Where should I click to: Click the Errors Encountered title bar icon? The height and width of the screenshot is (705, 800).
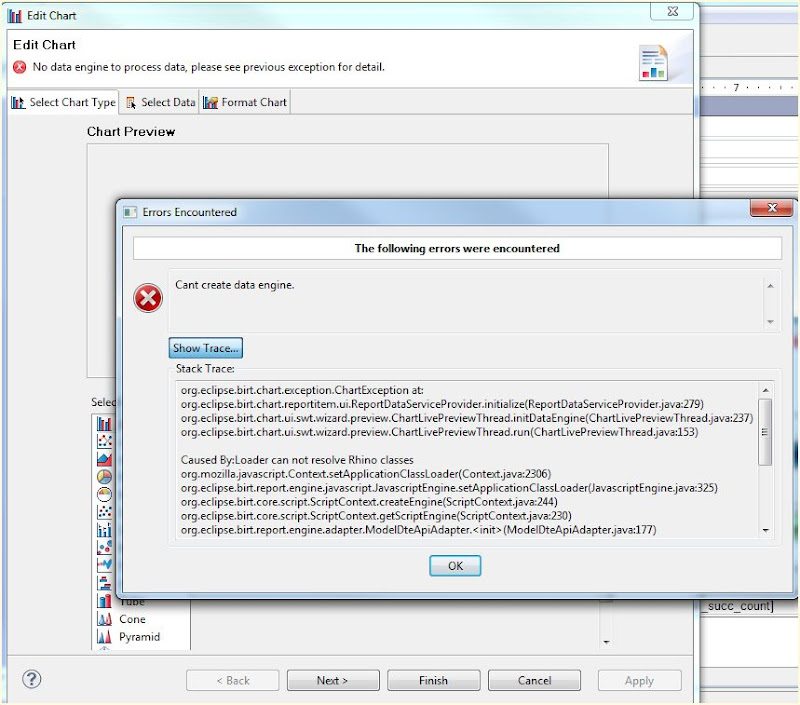(x=130, y=212)
